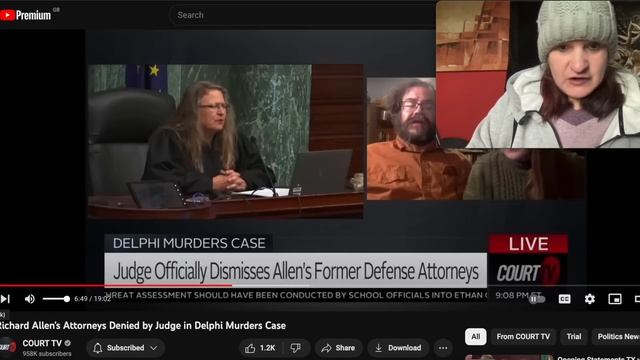The width and height of the screenshot is (640, 360).
Task: Focus the Search input field
Action: point(302,15)
